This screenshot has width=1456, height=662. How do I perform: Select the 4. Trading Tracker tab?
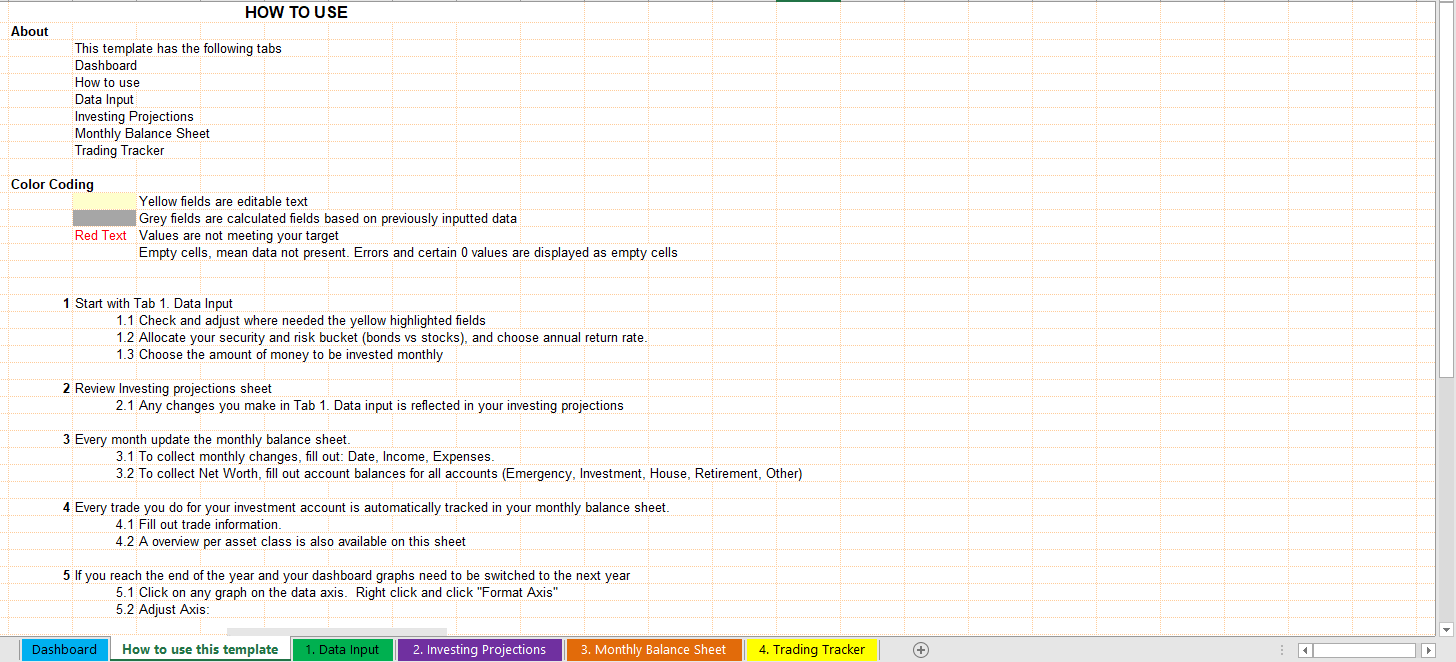811,650
